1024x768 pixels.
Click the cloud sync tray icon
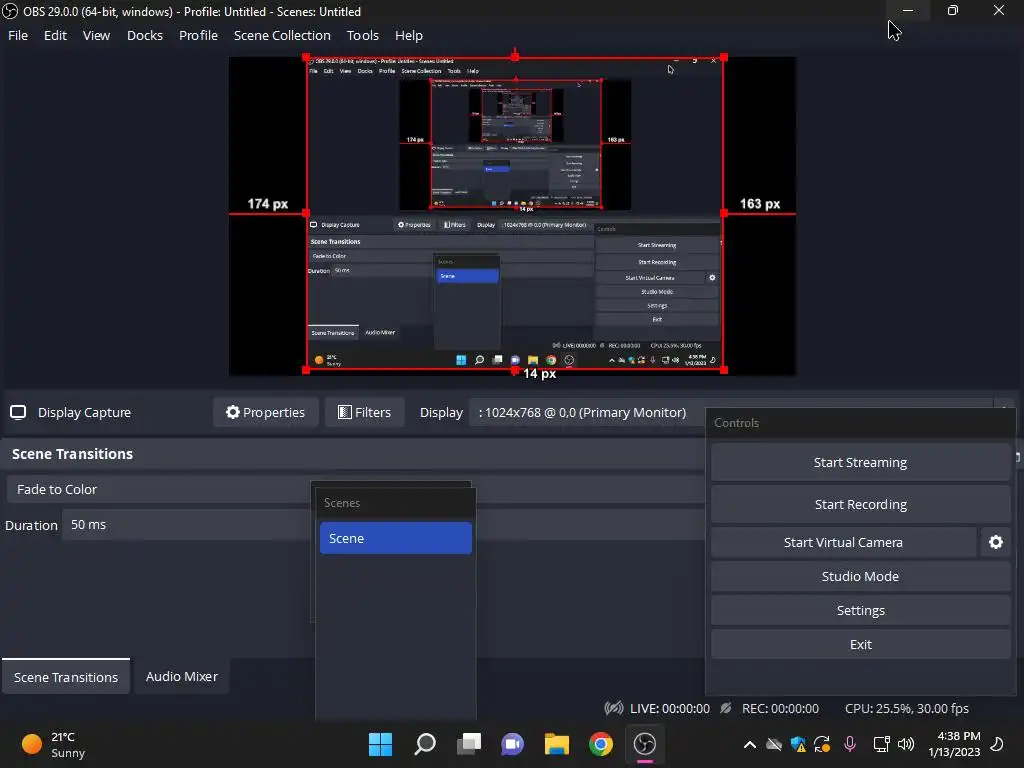pos(774,744)
